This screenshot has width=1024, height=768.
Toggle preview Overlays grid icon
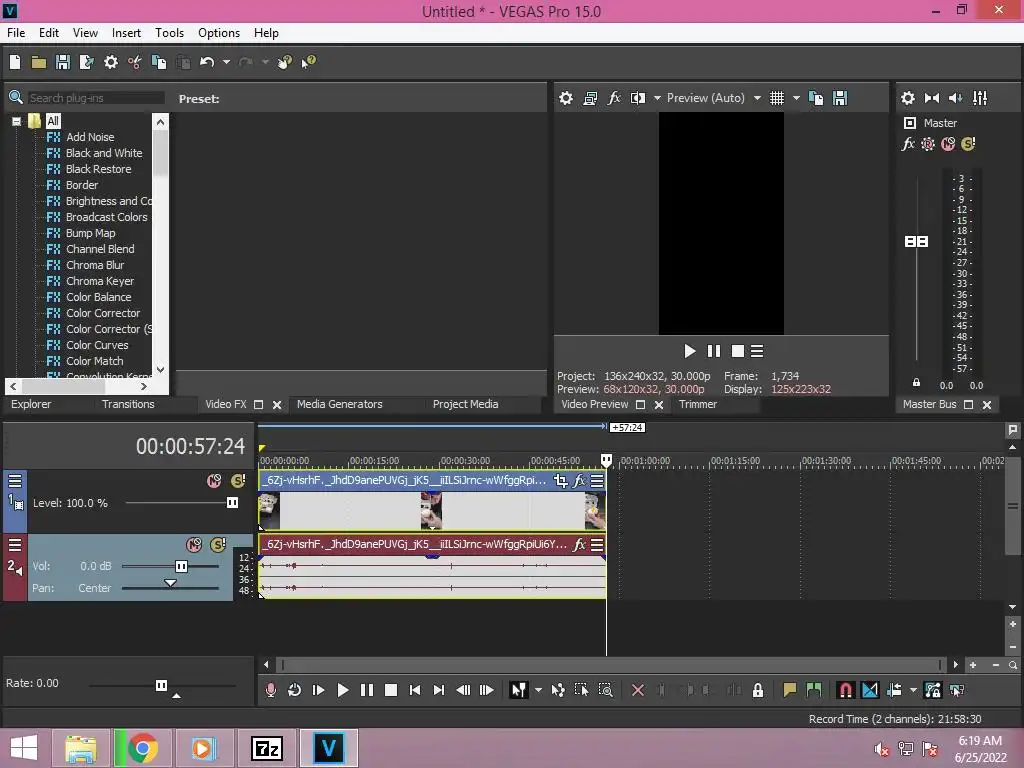pos(776,98)
